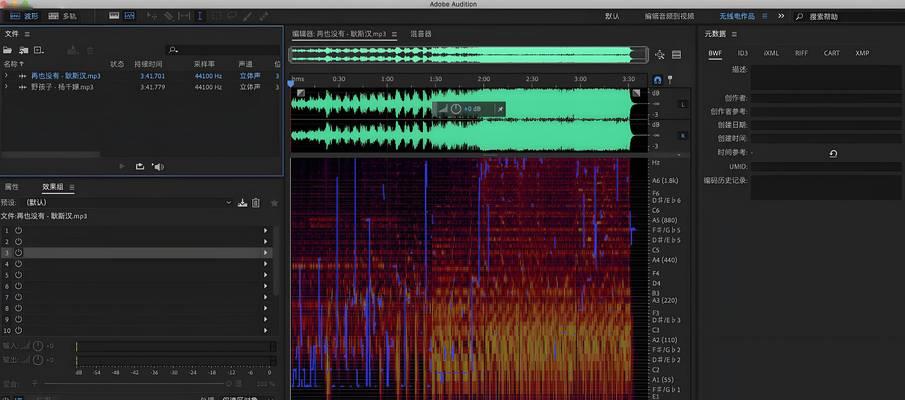
Task: Open the 文件 panel menu
Action: 27,35
